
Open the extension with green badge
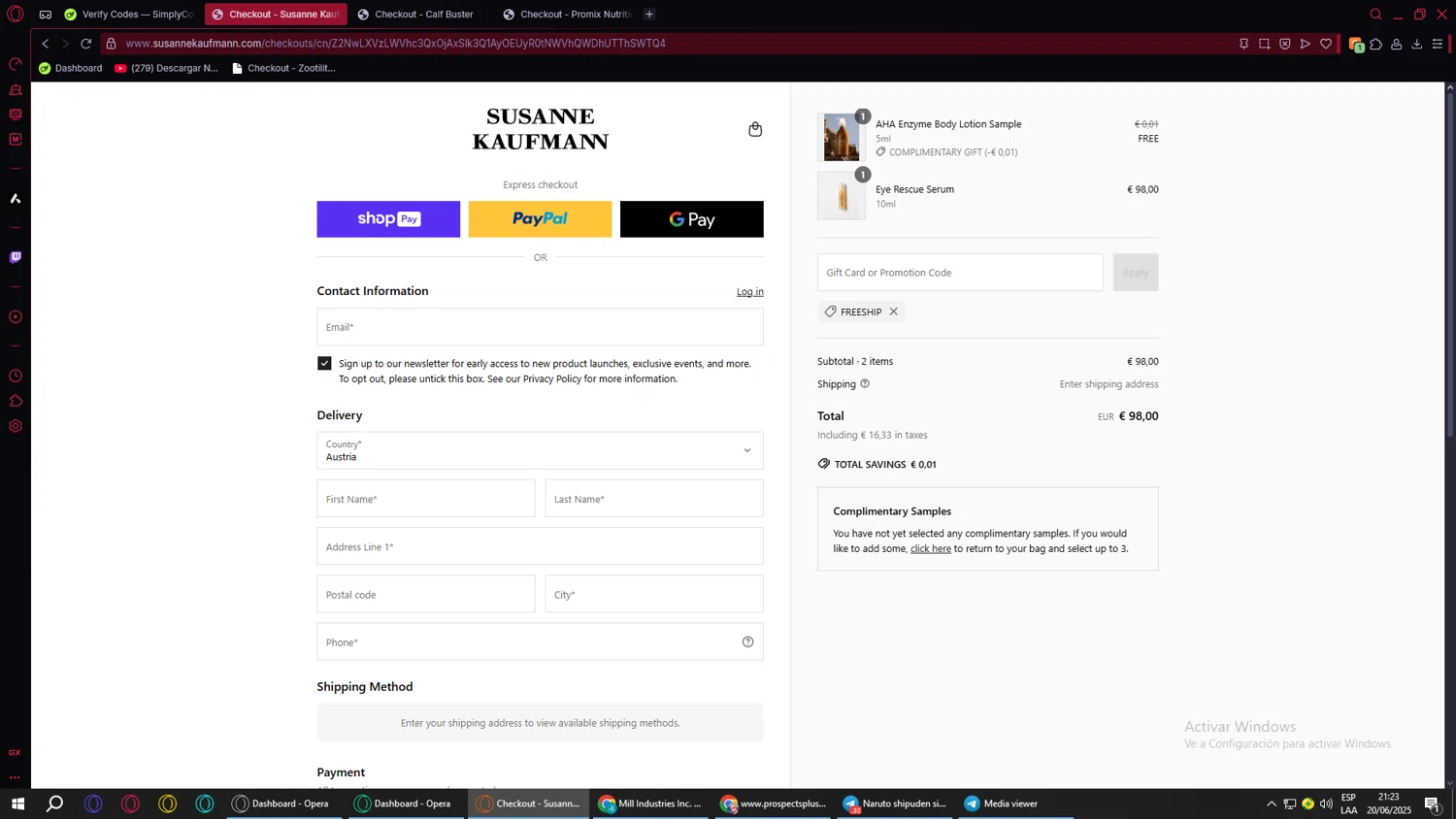(x=1356, y=45)
